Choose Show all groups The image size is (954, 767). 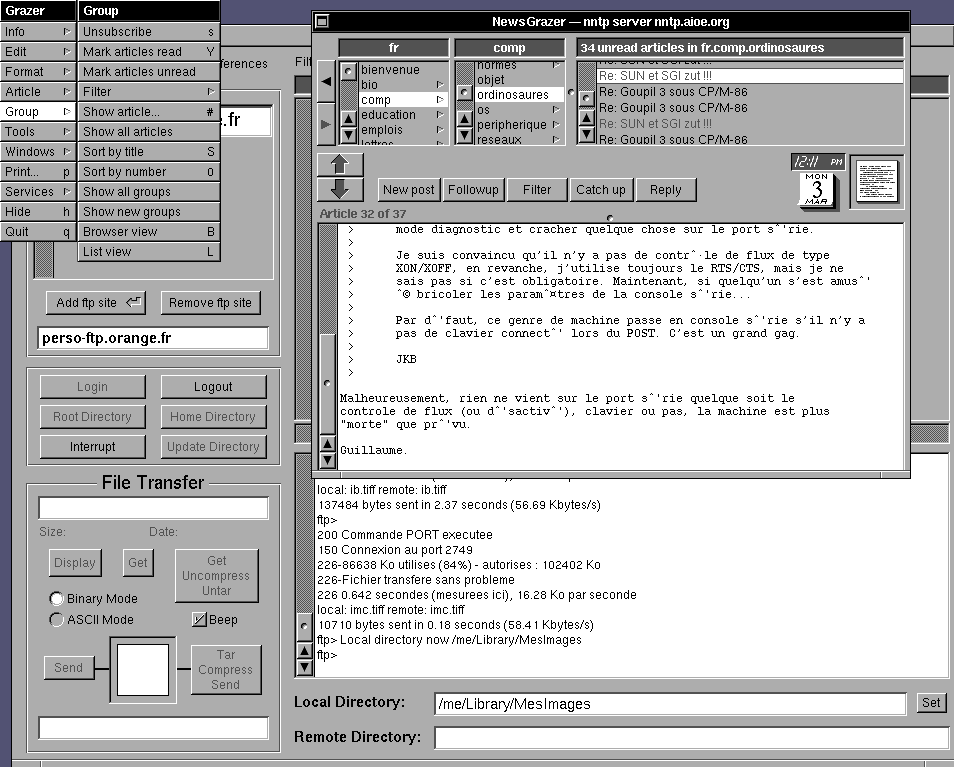point(149,192)
